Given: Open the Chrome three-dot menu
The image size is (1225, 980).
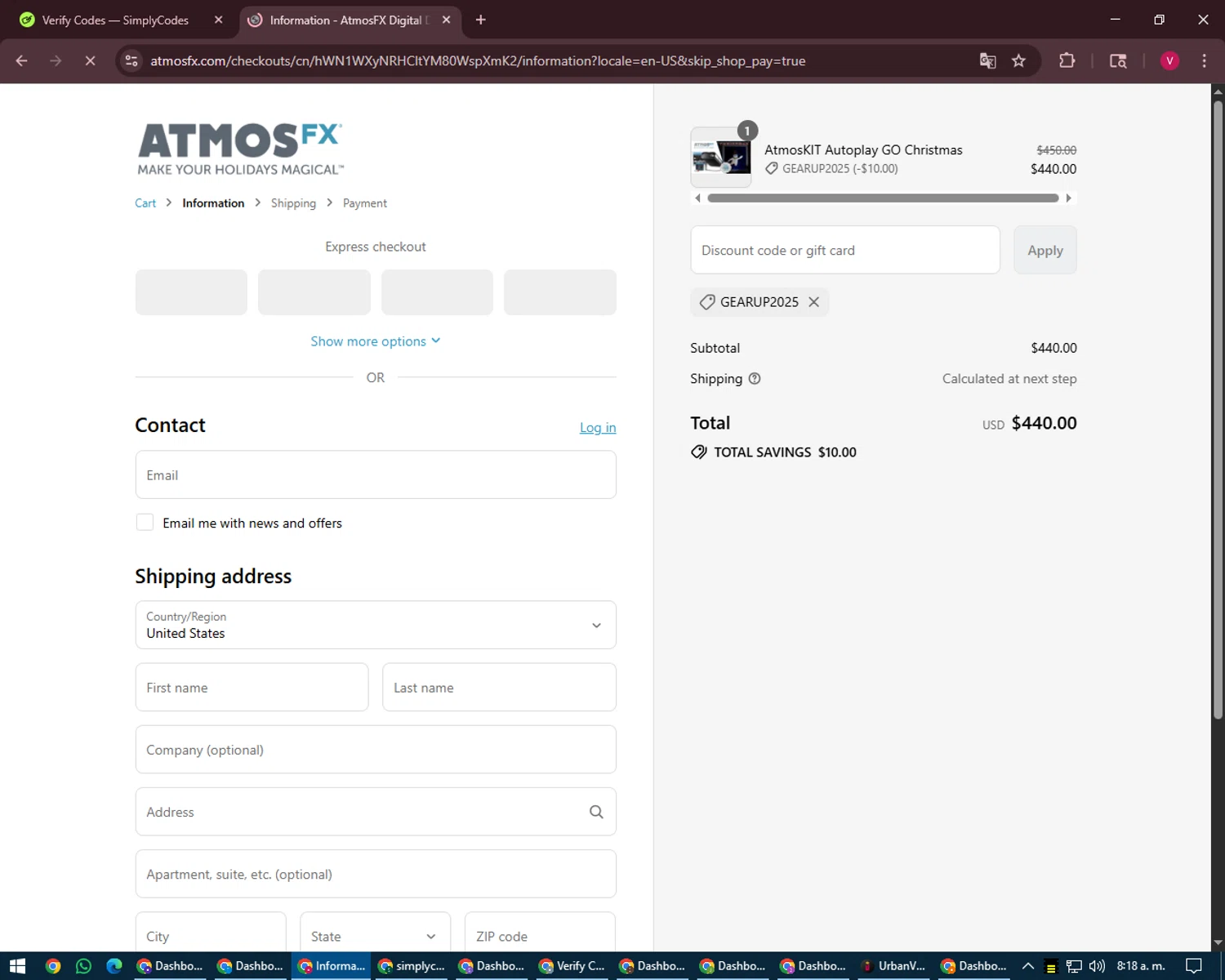Looking at the screenshot, I should pyautogui.click(x=1204, y=60).
